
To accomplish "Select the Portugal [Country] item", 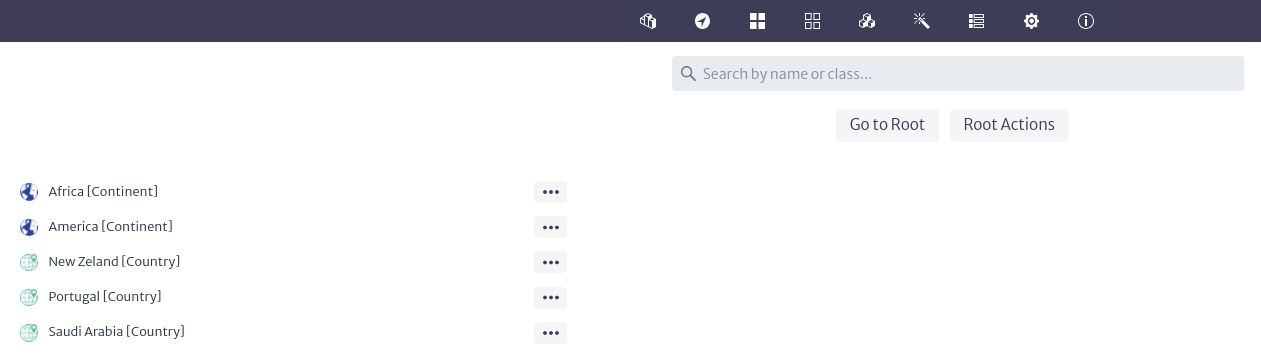I will click(105, 297).
